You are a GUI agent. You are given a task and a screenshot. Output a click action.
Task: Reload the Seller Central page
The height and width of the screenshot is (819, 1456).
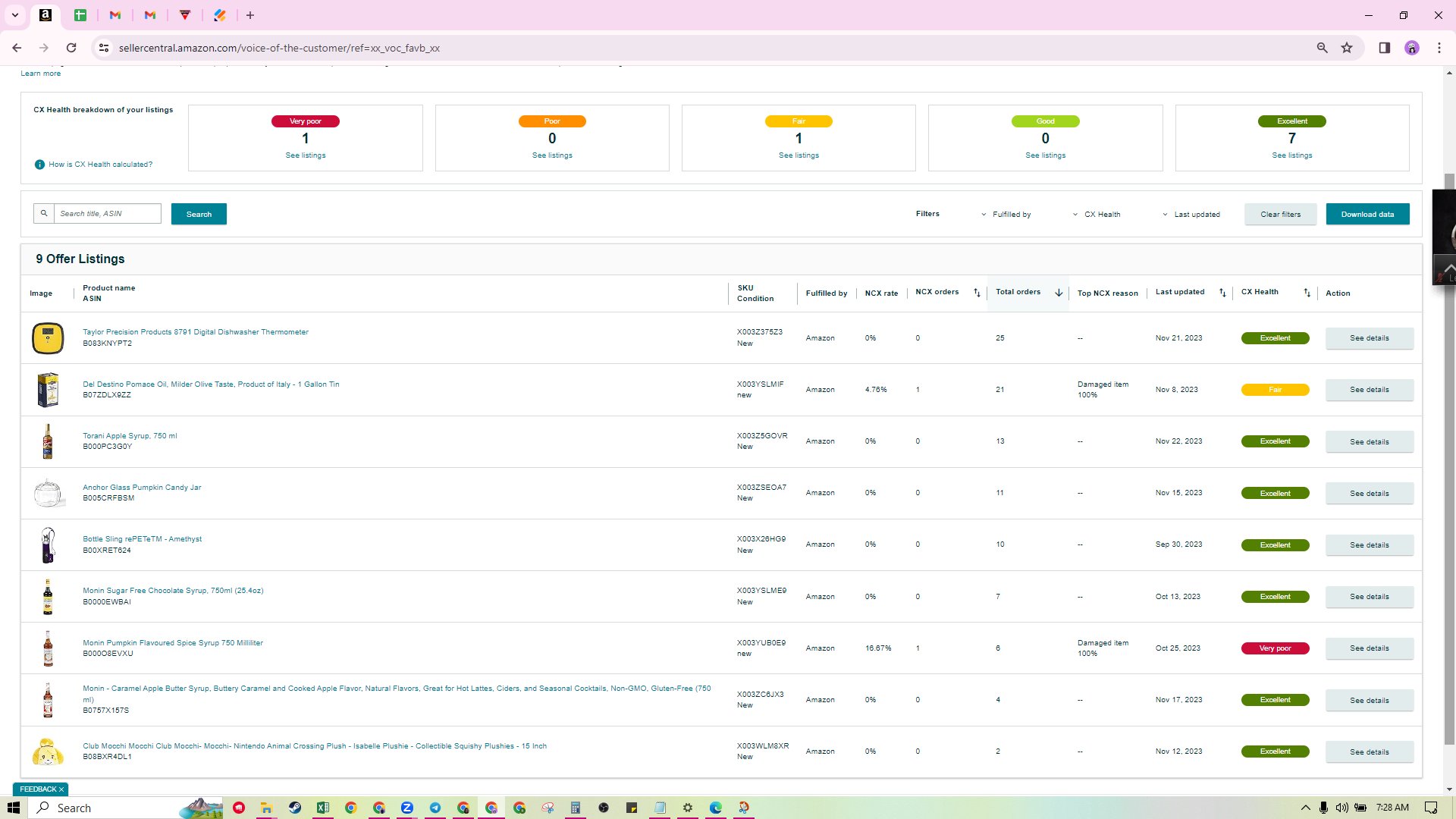[x=71, y=48]
